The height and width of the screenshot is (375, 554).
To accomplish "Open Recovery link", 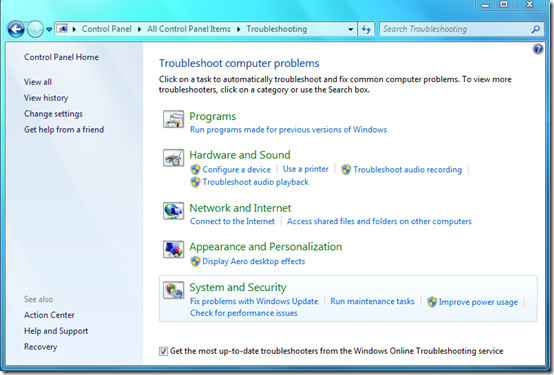I will pyautogui.click(x=41, y=347).
